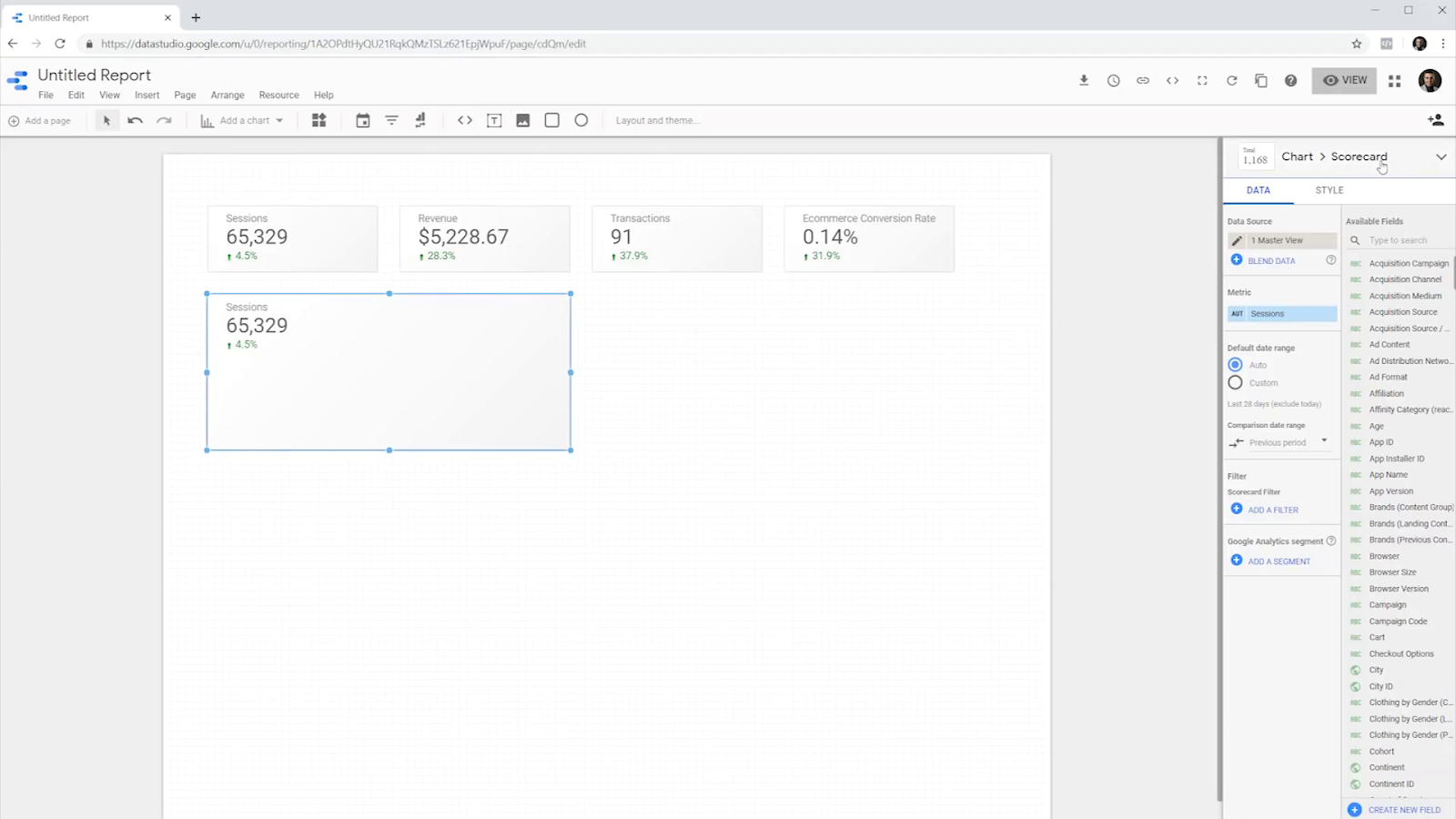Select the selection mode arrow tool
The image size is (1456, 819).
[x=106, y=120]
